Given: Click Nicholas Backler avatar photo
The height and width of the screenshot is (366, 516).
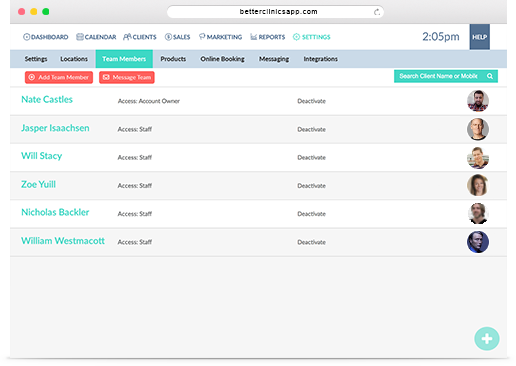Looking at the screenshot, I should 478,213.
